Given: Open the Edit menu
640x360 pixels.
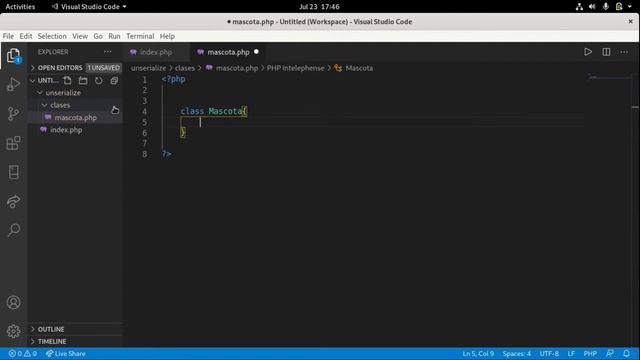Looking at the screenshot, I should click(x=26, y=36).
